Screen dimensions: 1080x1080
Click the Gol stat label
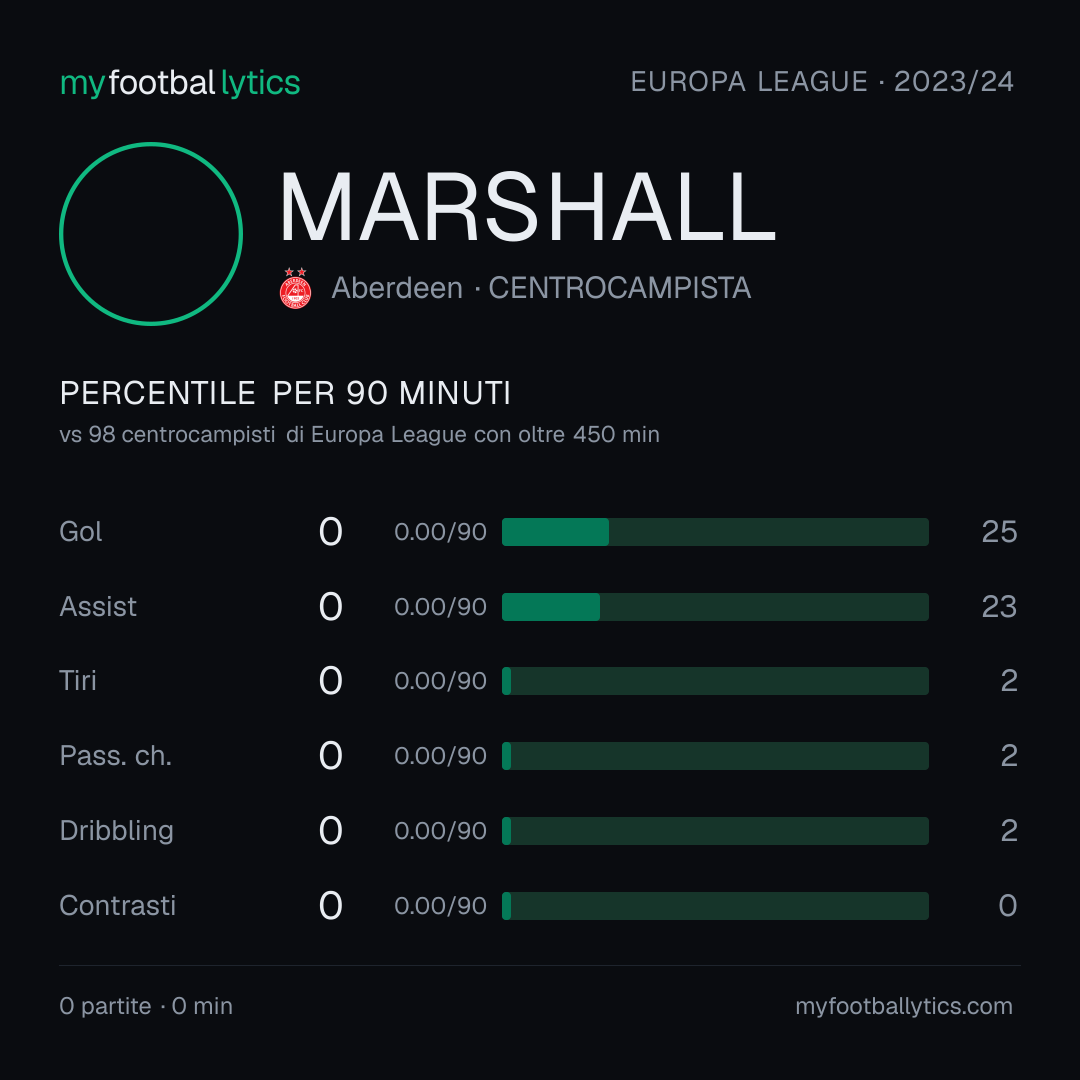click(81, 532)
